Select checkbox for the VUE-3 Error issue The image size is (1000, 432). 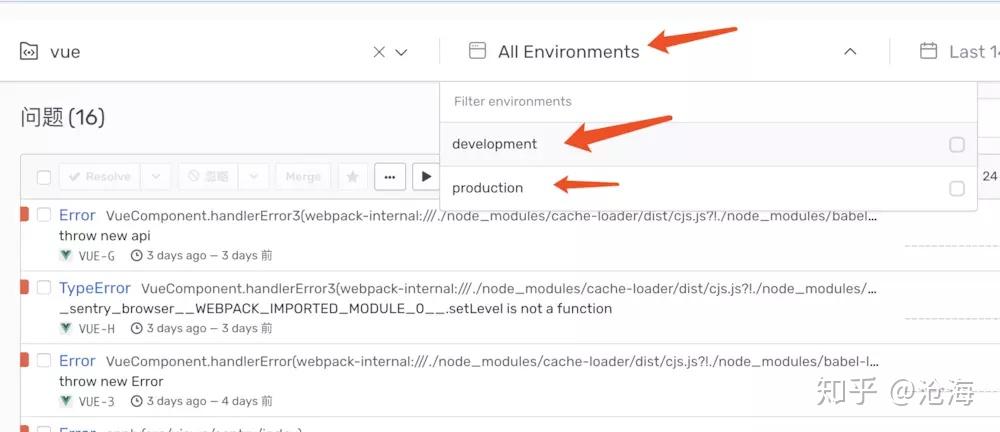point(44,360)
